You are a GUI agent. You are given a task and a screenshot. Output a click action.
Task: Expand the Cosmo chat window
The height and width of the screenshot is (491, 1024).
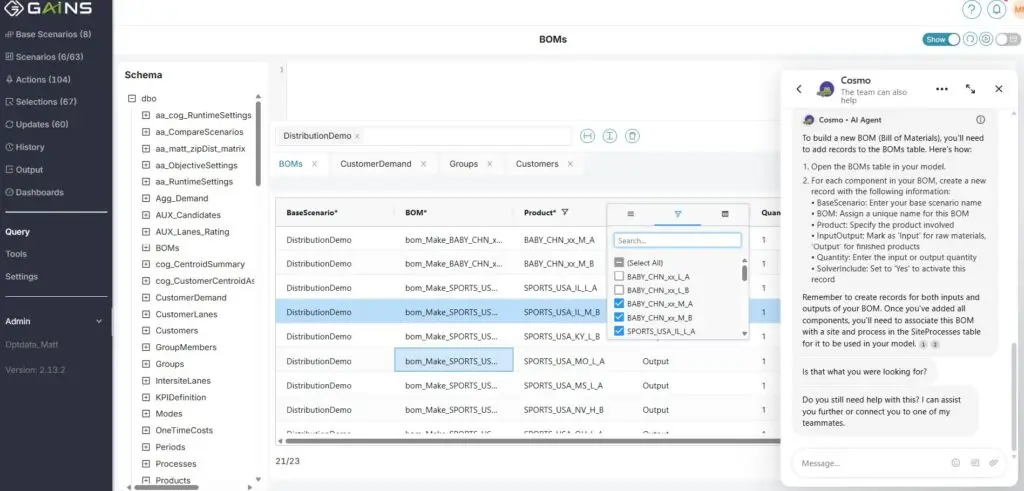970,89
